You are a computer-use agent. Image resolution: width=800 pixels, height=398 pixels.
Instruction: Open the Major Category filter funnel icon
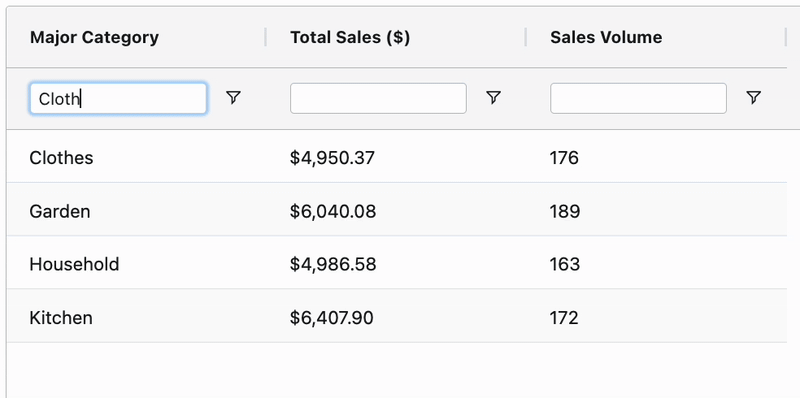click(233, 97)
